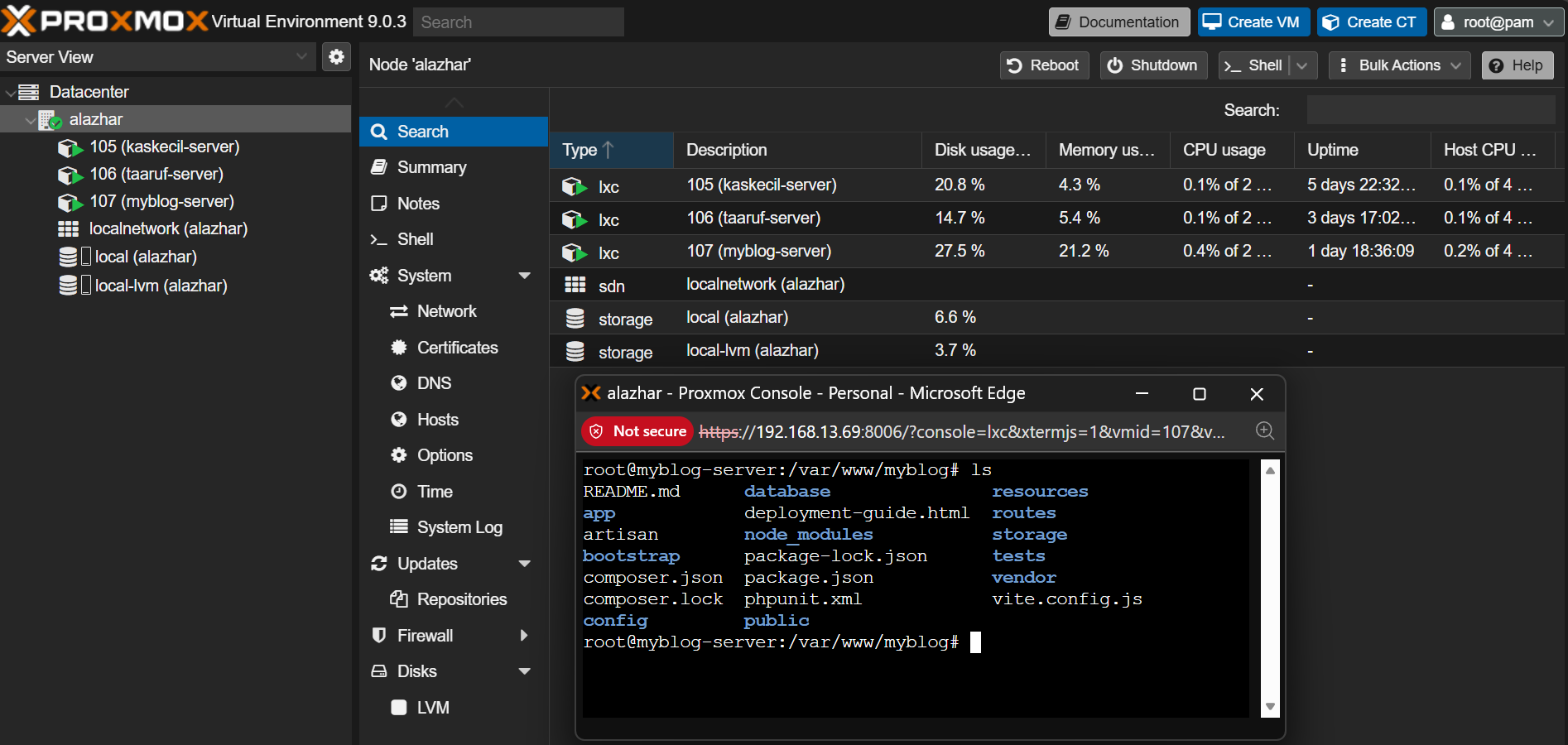Image resolution: width=1568 pixels, height=745 pixels.
Task: Open the Certificates page
Action: [x=454, y=348]
